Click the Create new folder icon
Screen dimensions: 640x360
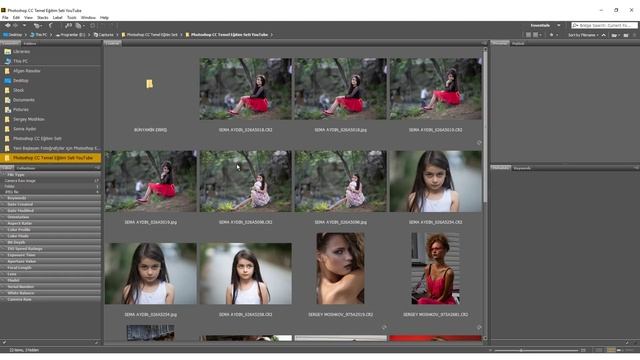click(x=626, y=35)
